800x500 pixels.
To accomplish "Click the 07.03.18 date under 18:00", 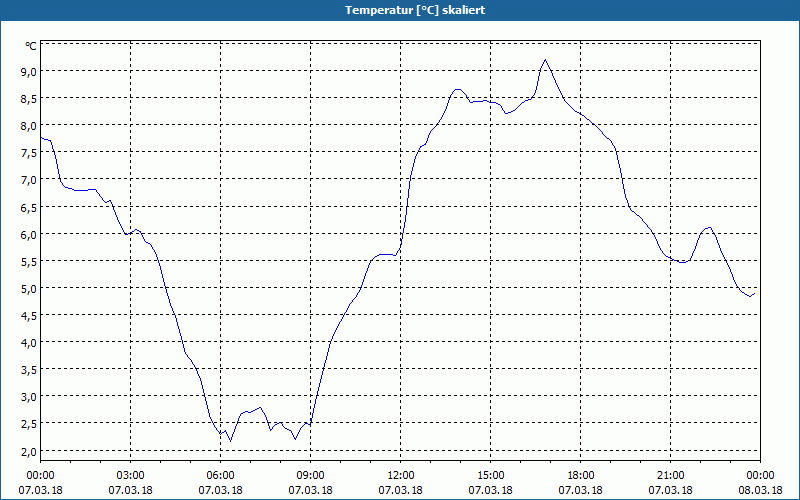I will click(x=581, y=490).
